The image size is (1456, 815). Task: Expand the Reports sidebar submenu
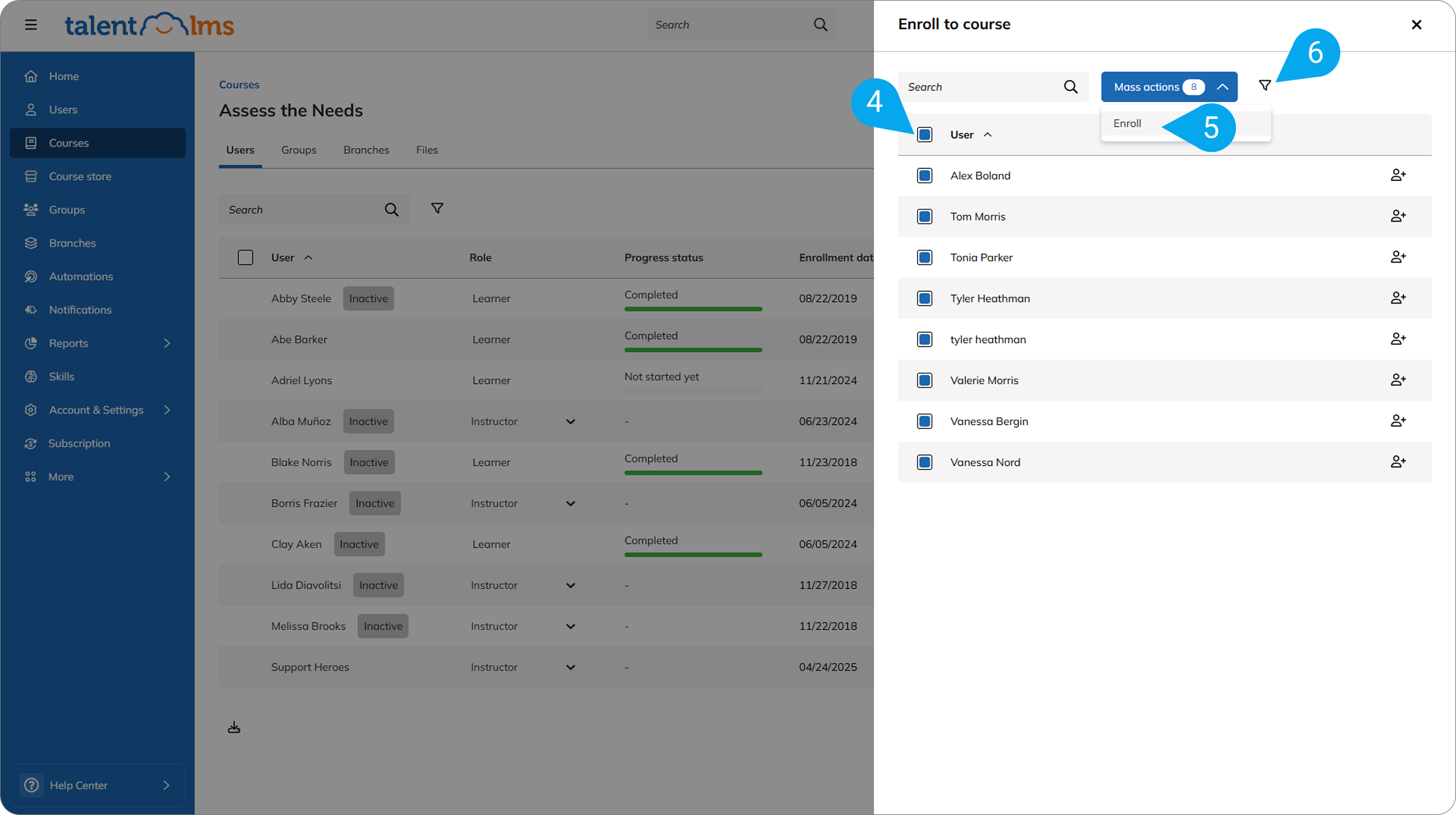pos(167,343)
